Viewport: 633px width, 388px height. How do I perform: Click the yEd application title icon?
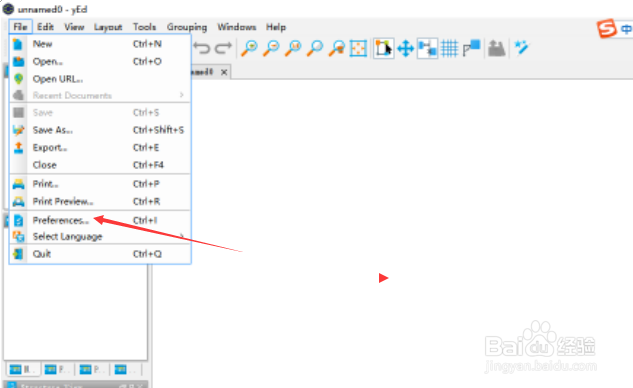point(8,9)
